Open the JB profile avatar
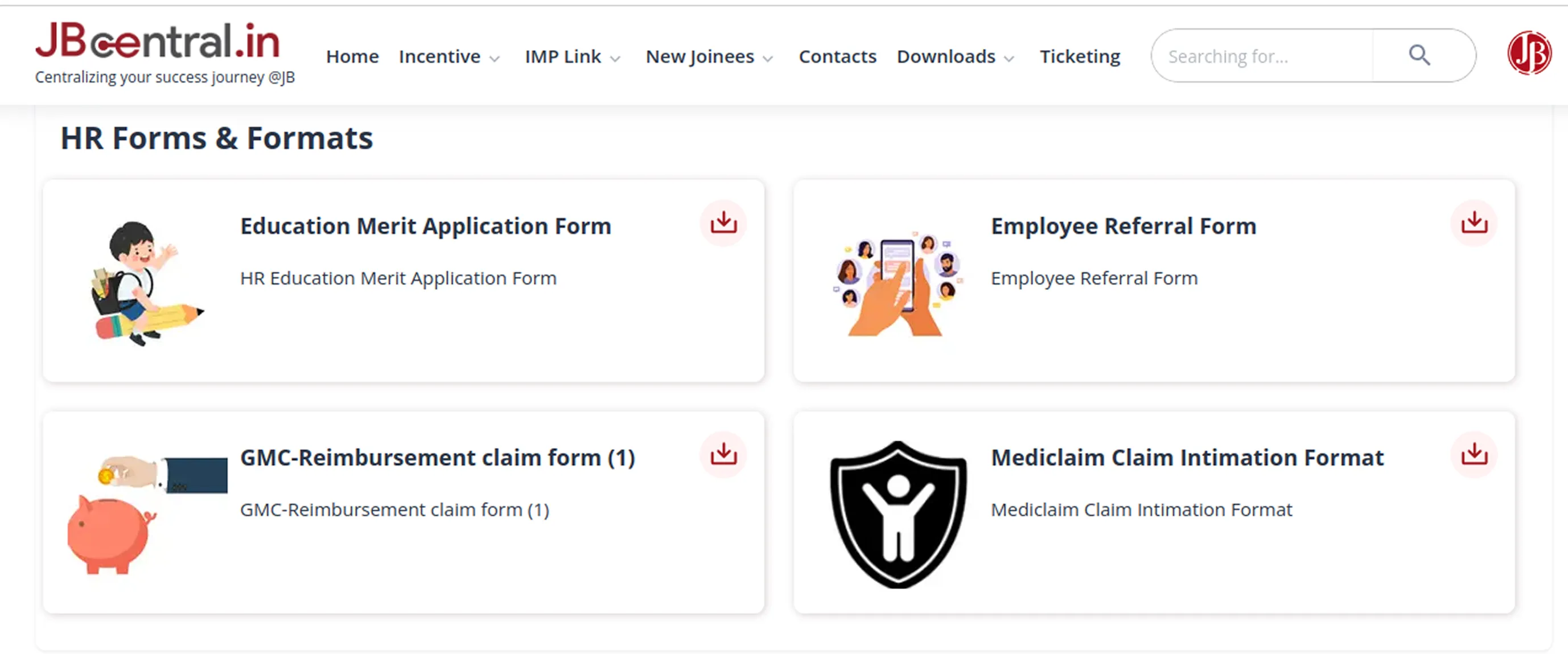The width and height of the screenshot is (1568, 654). click(1528, 54)
